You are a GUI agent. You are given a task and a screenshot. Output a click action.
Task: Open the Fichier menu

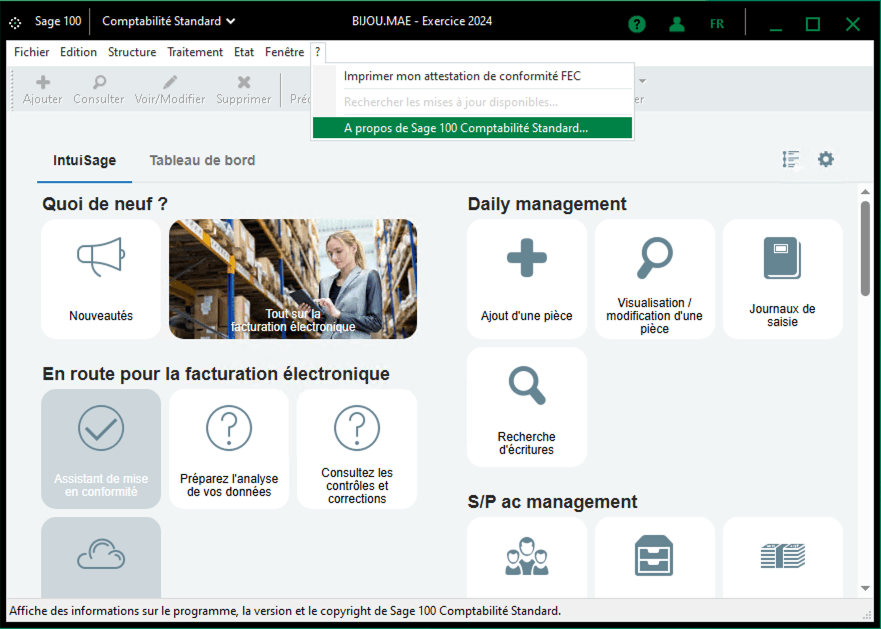coord(31,52)
